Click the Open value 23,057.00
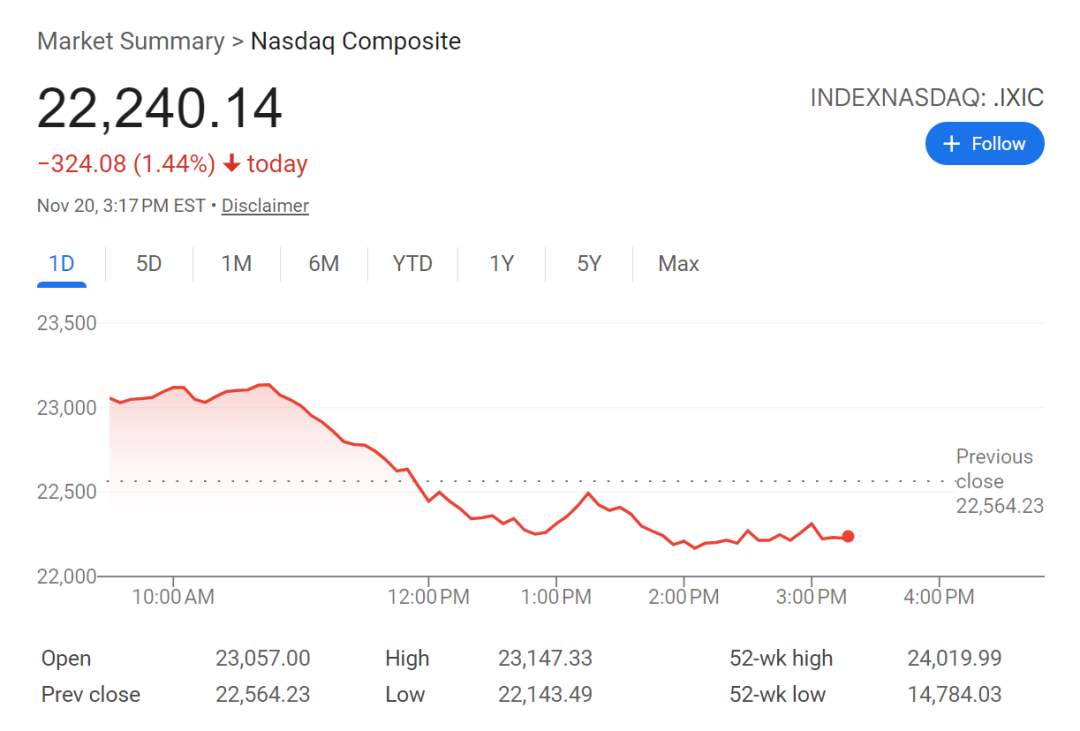 point(262,658)
